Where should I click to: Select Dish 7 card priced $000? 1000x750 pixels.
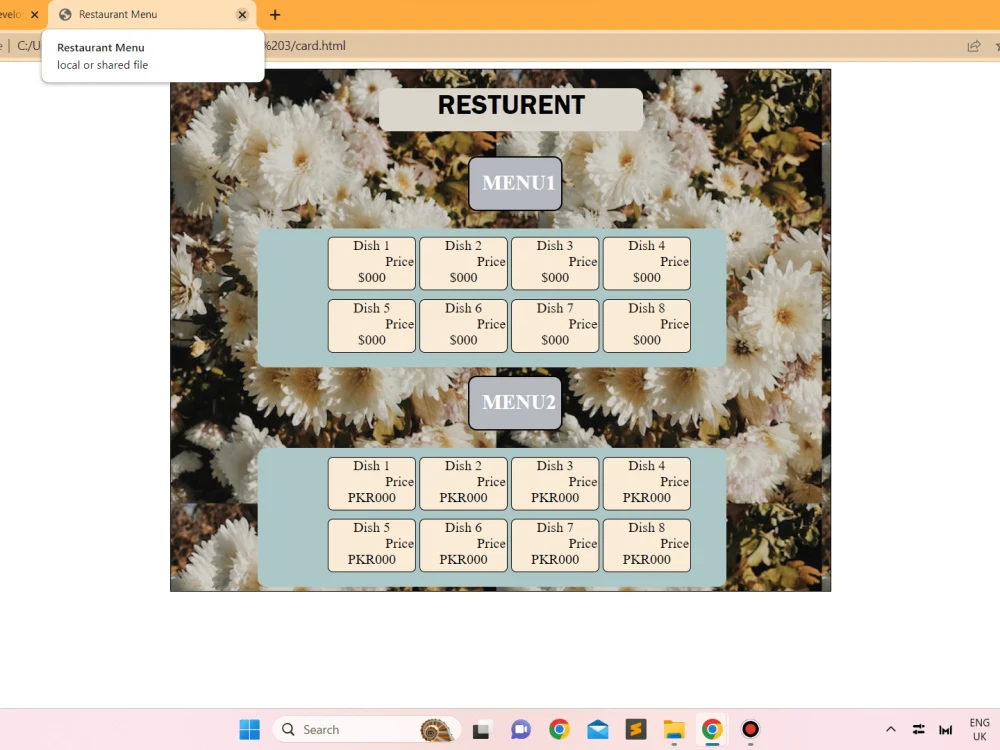click(555, 325)
